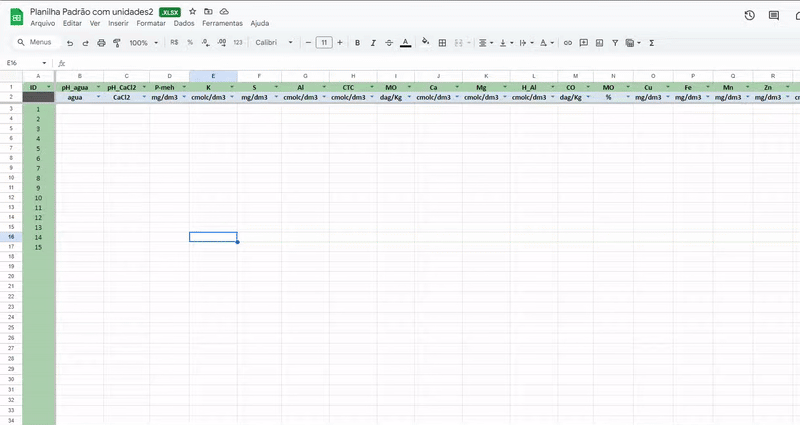Screen dimensions: 800x425
Task: Open the Ferramentas menu
Action: [x=222, y=23]
